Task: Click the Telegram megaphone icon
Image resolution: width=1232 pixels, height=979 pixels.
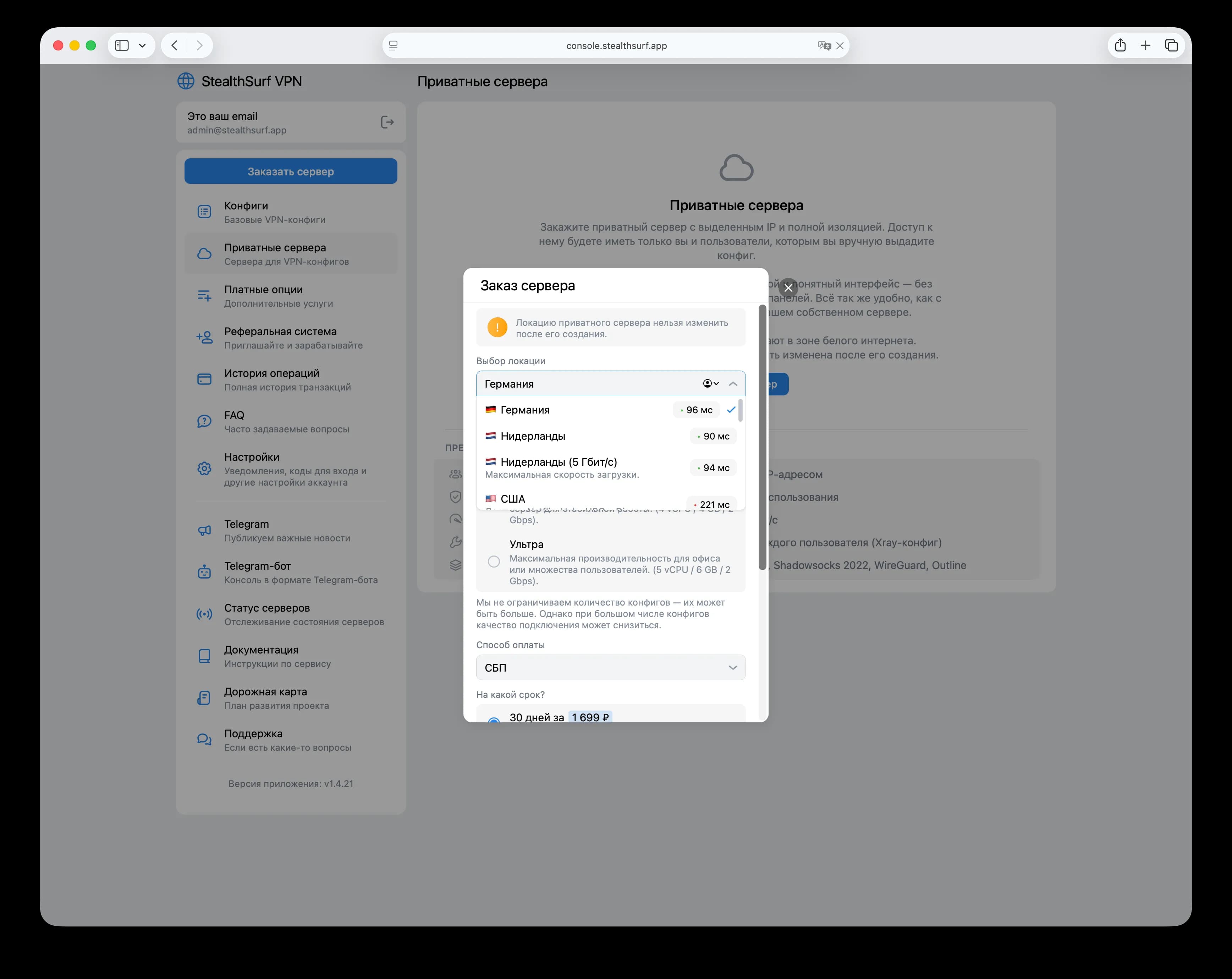Action: click(204, 530)
